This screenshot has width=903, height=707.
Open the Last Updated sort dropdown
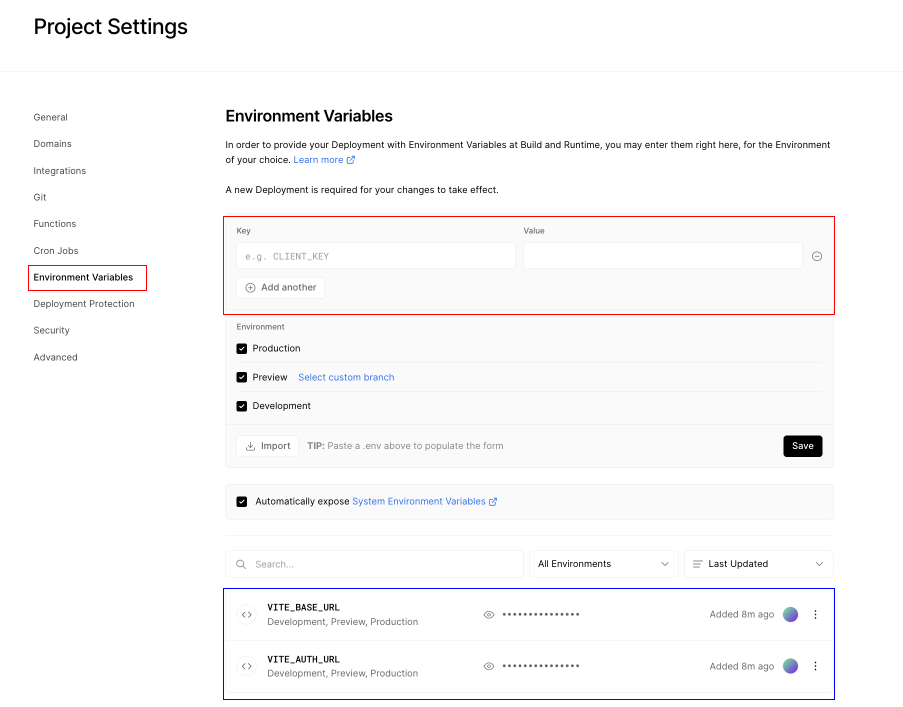(759, 564)
